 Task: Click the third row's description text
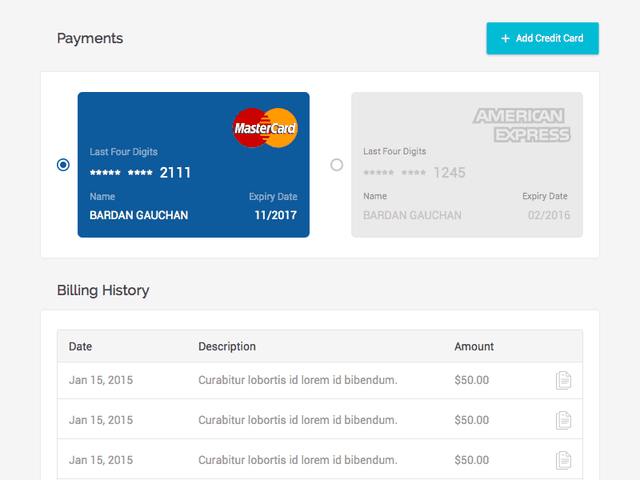point(298,460)
